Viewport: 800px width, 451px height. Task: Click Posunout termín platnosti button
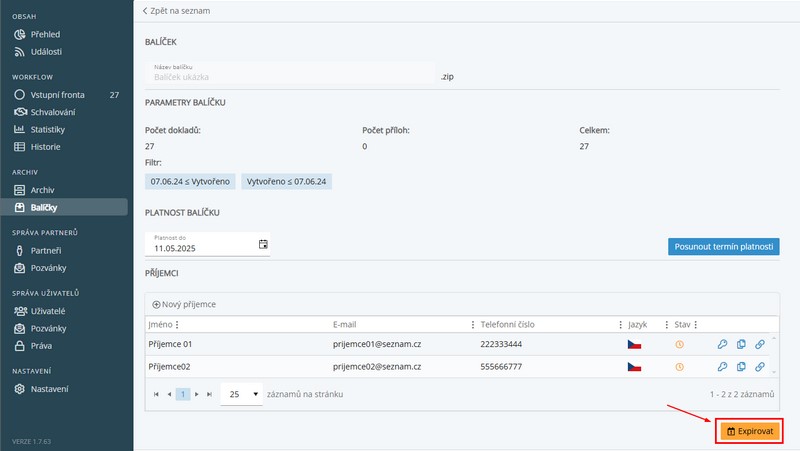pyautogui.click(x=722, y=247)
